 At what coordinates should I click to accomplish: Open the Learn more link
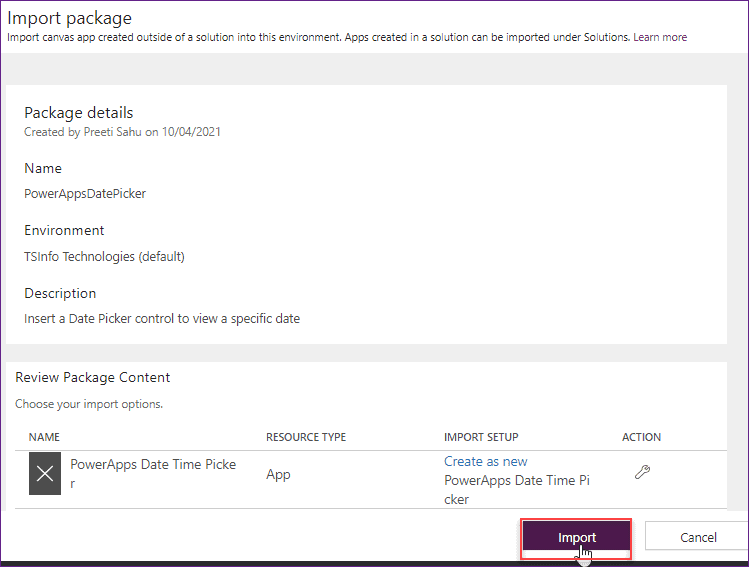[660, 37]
